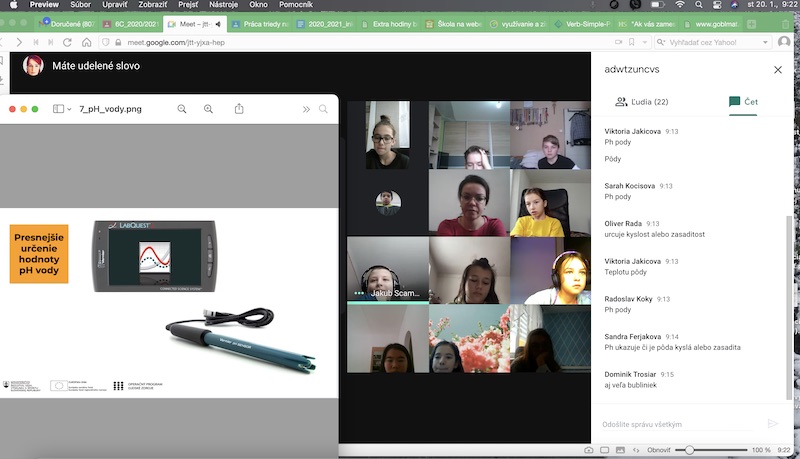This screenshot has width=800, height=459.
Task: Share the 7_pH_vody.png image
Action: [239, 109]
